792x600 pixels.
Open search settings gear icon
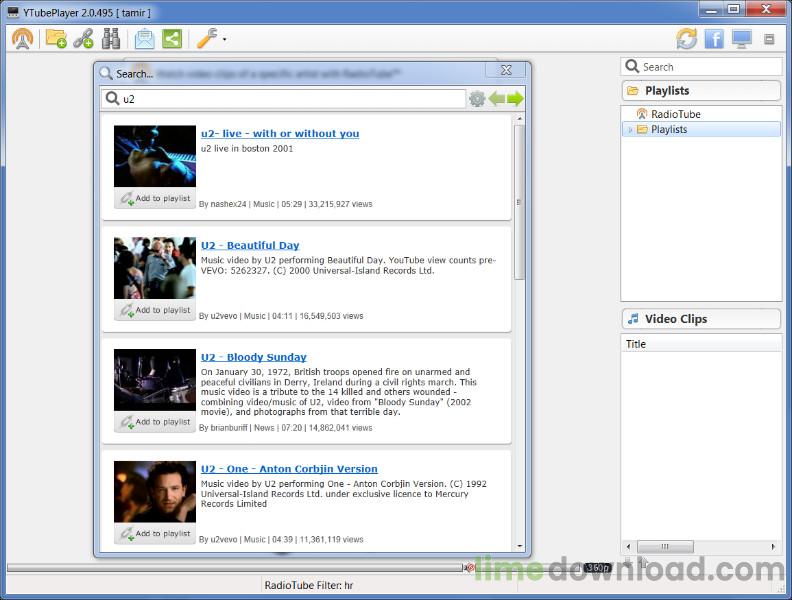(477, 99)
